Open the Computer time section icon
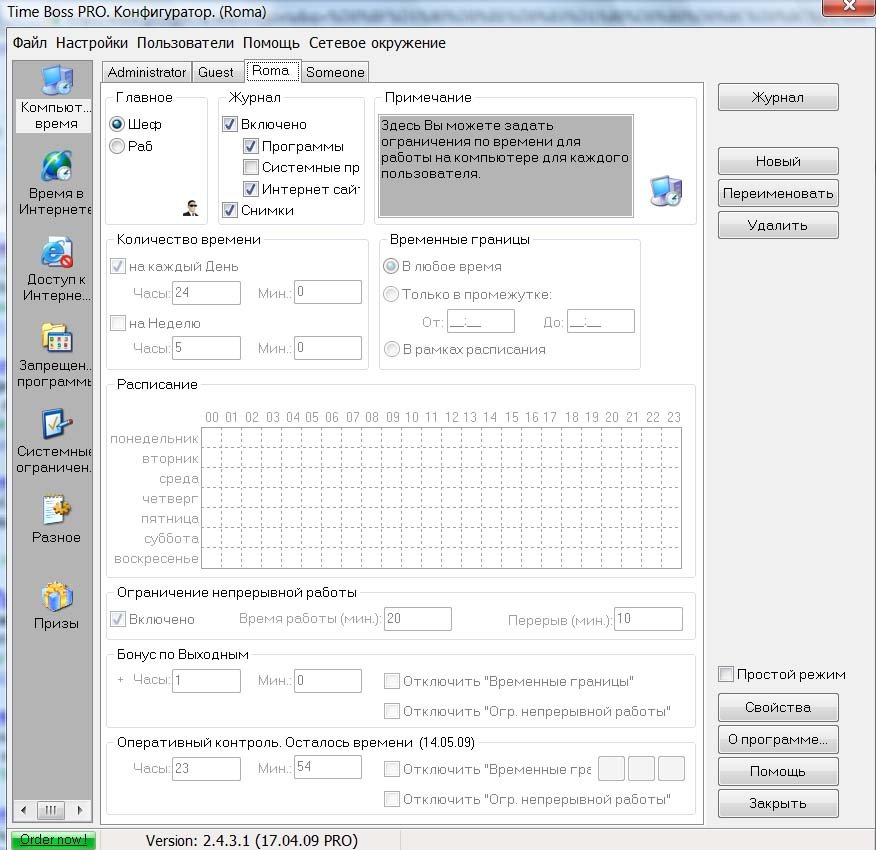Image resolution: width=876 pixels, height=850 pixels. coord(56,80)
